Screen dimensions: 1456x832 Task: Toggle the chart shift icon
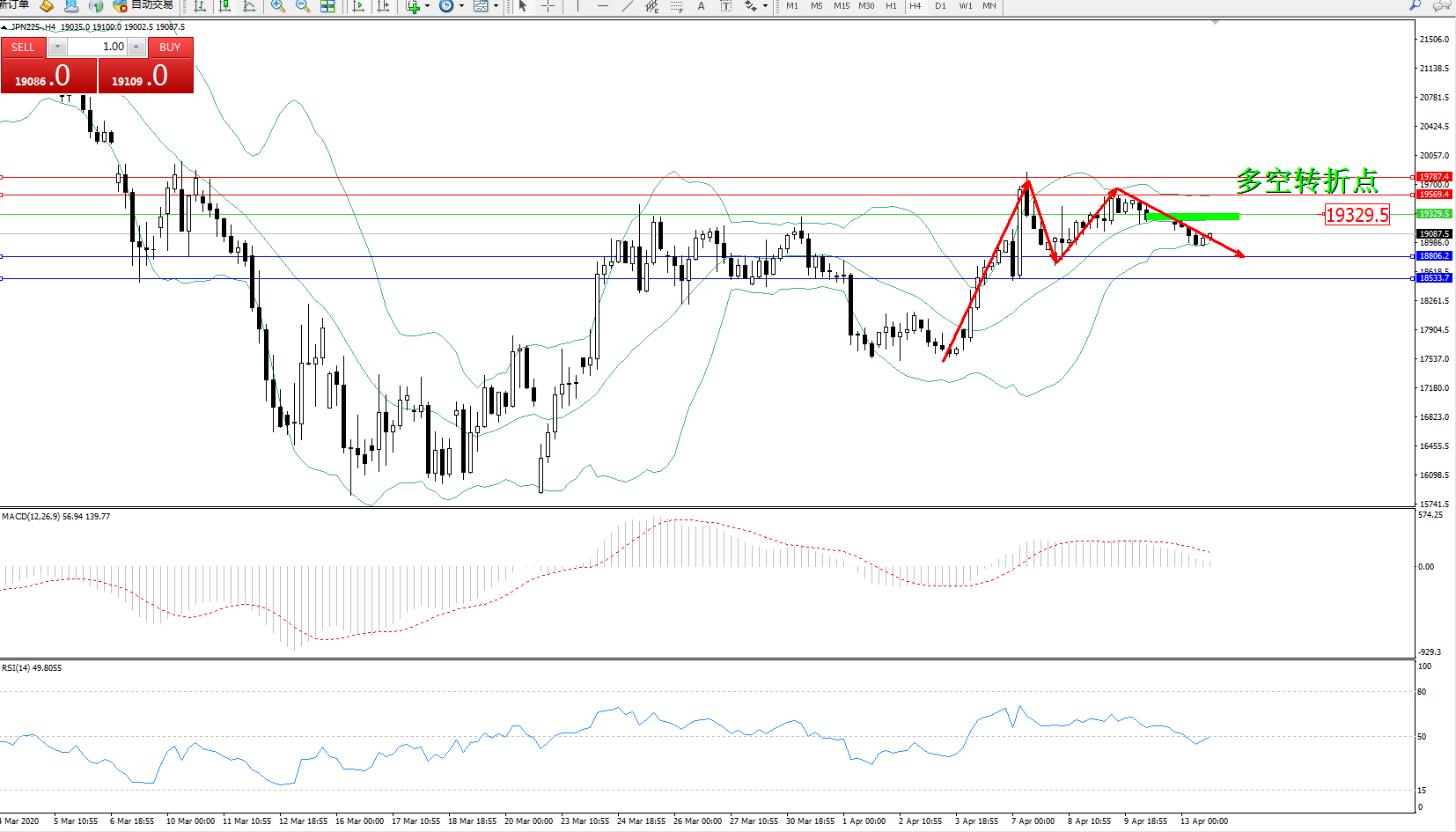point(383,6)
